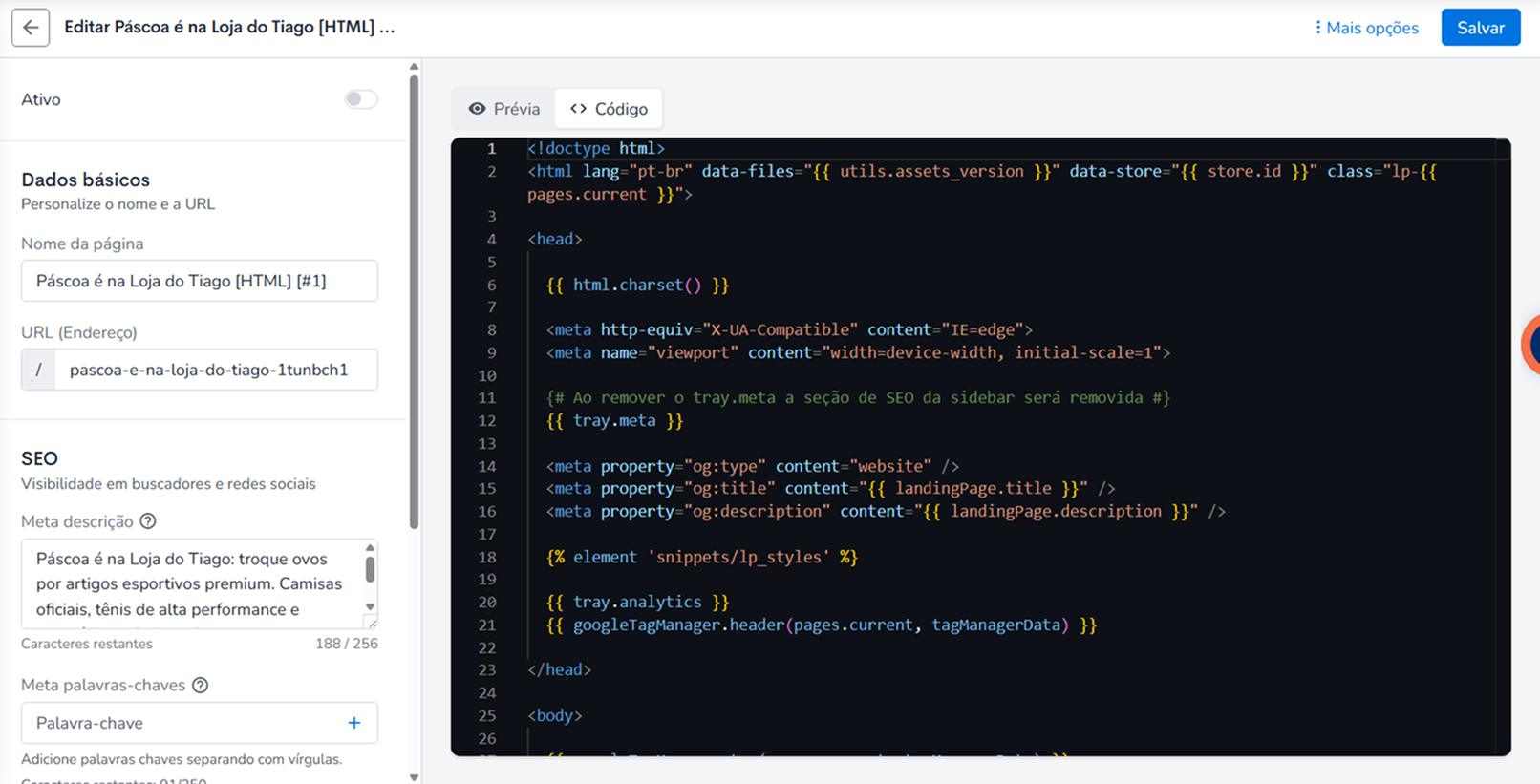Open Mais opções menu
Image resolution: width=1540 pixels, height=784 pixels.
1366,28
